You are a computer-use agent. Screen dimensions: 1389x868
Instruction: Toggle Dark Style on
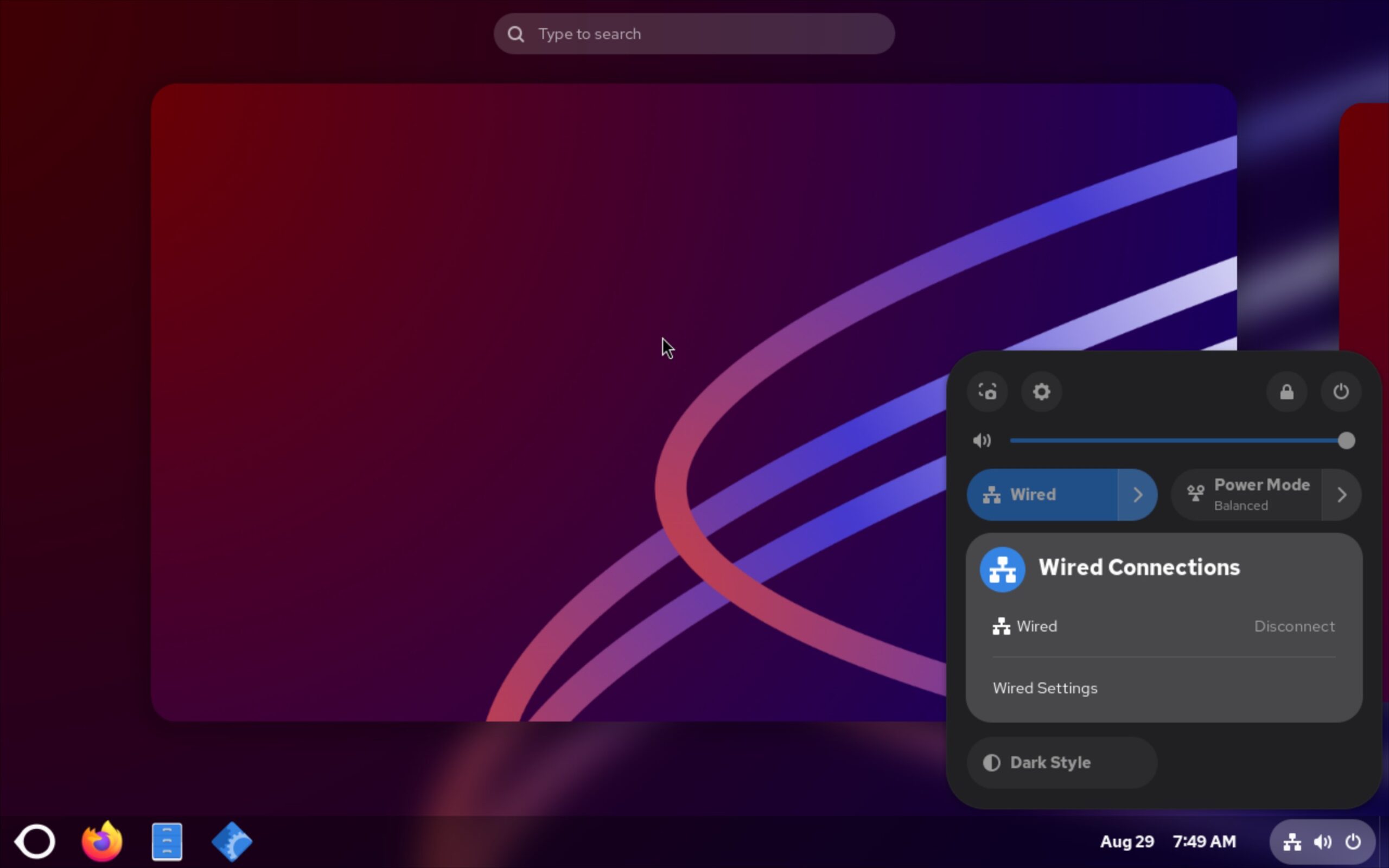coord(1062,762)
